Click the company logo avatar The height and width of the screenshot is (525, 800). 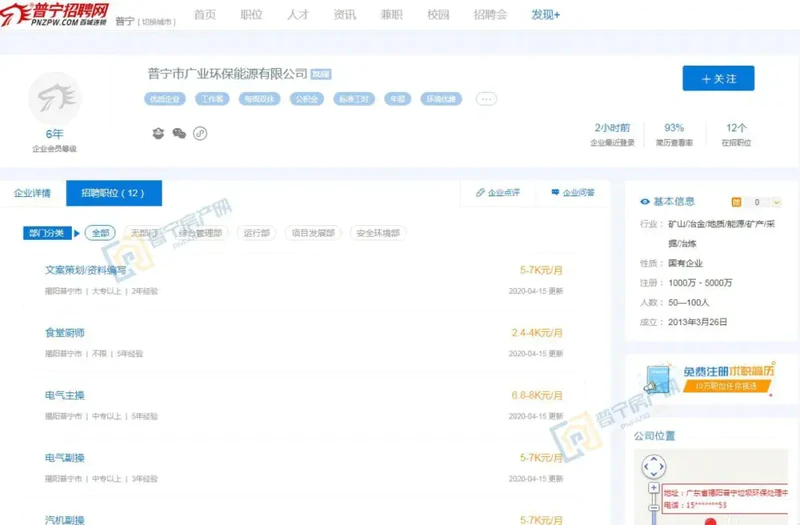pos(55,98)
